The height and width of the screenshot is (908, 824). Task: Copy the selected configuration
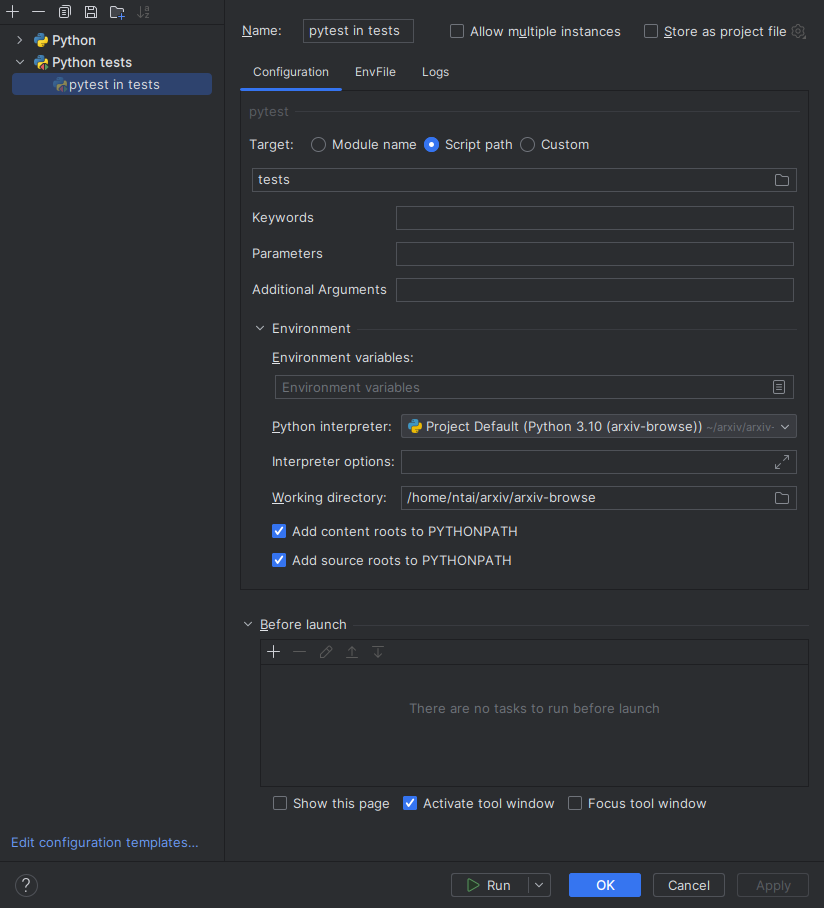65,12
